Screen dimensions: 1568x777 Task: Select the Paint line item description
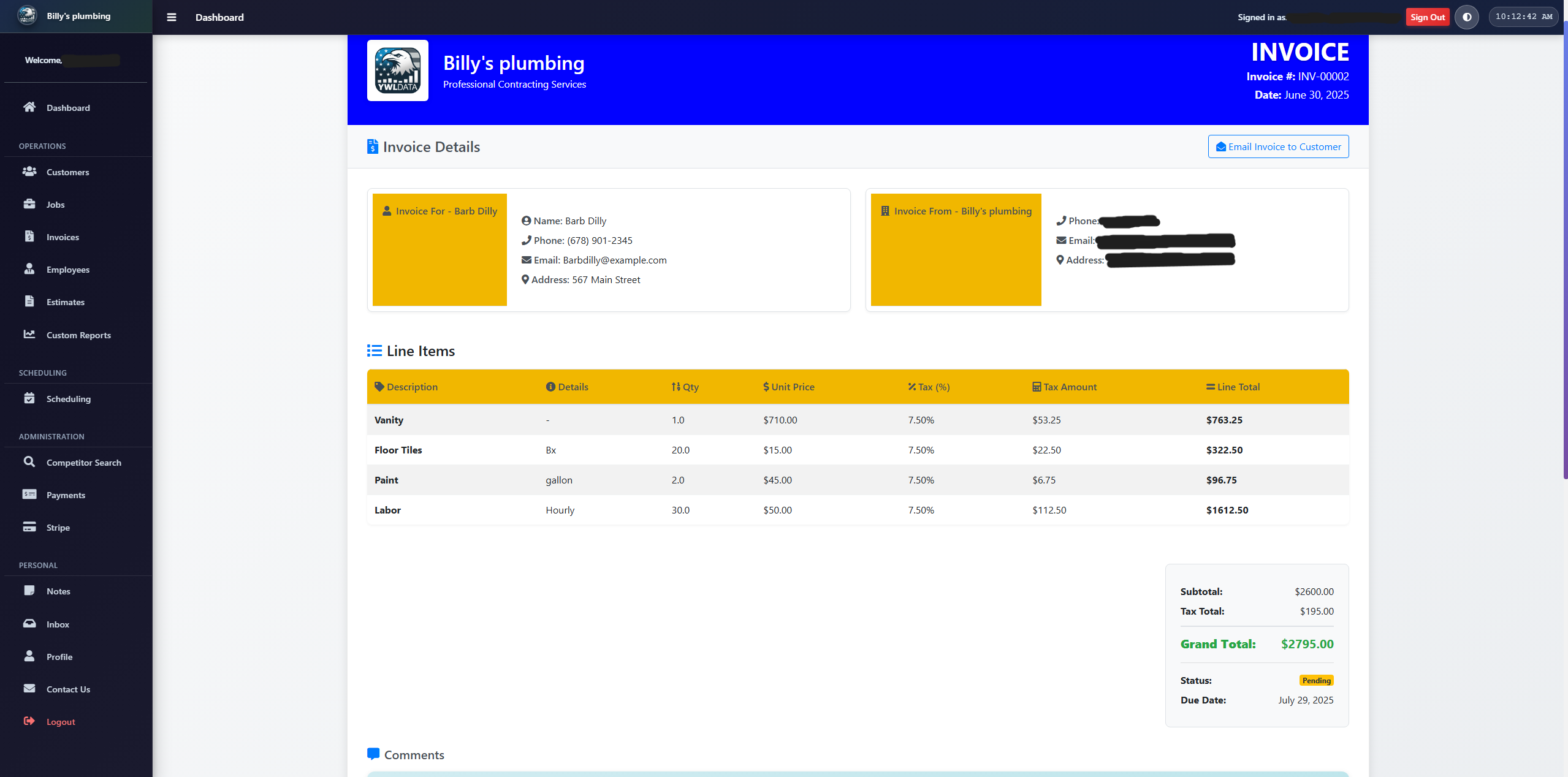point(386,480)
